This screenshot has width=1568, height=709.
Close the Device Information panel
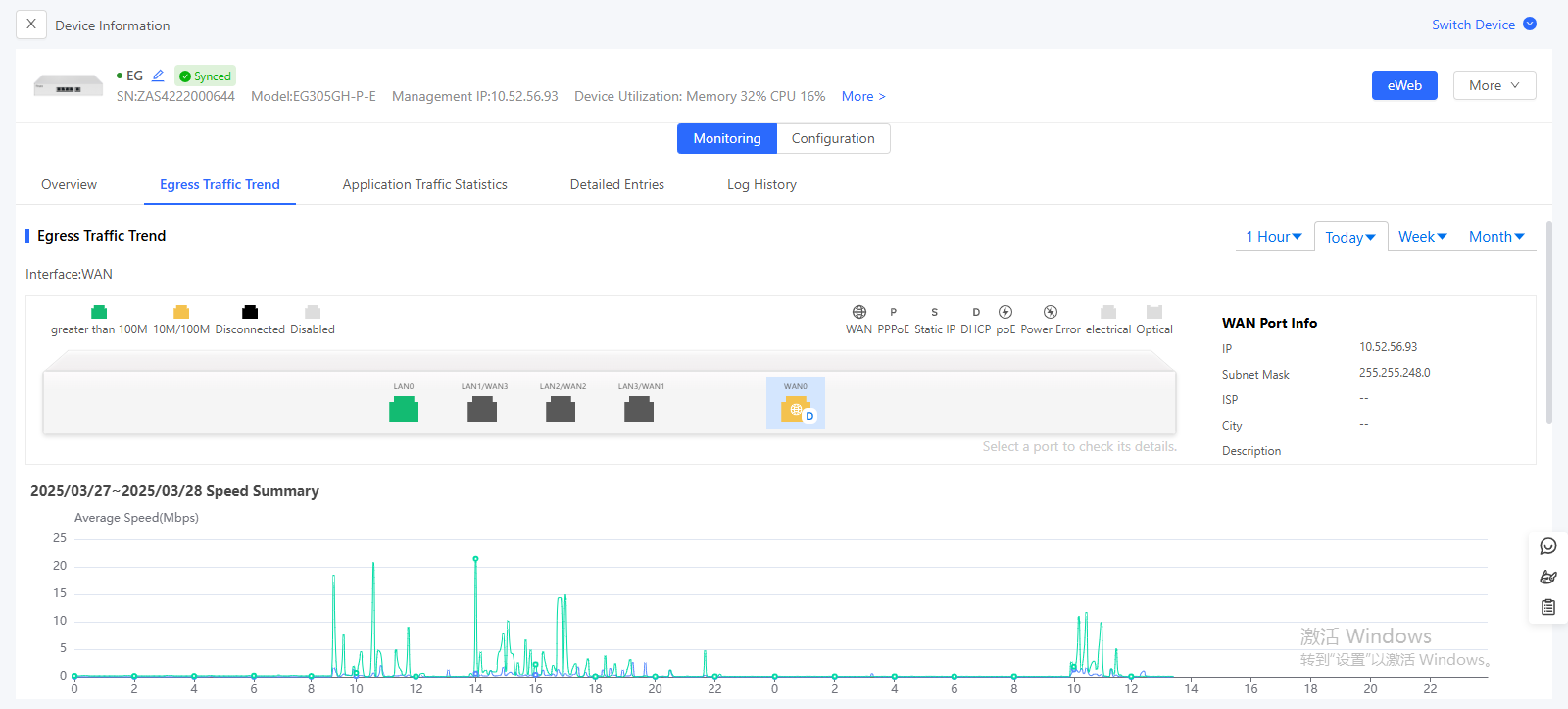[x=31, y=25]
